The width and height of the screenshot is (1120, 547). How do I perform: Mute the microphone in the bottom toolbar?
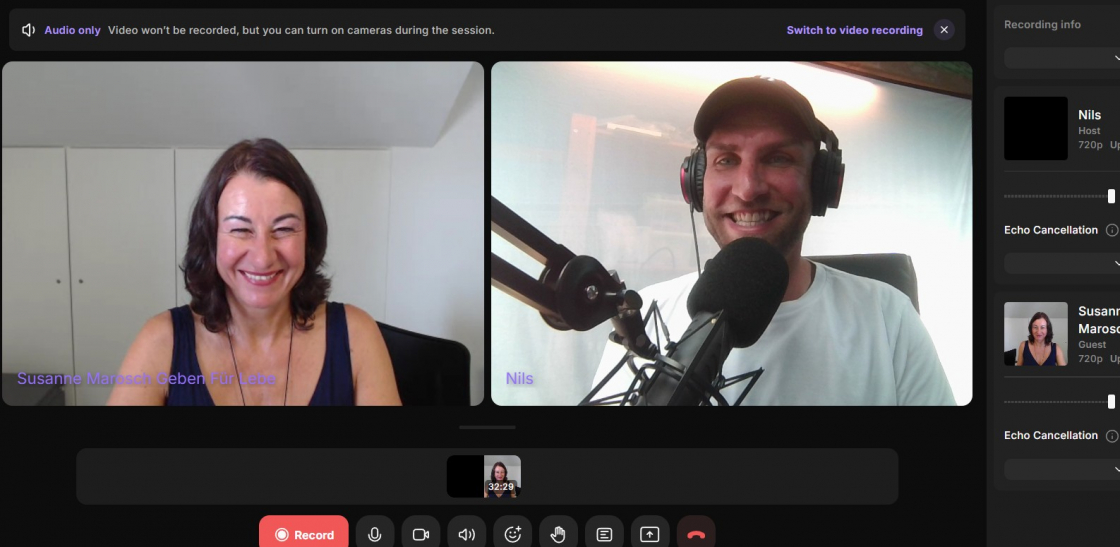pyautogui.click(x=375, y=534)
